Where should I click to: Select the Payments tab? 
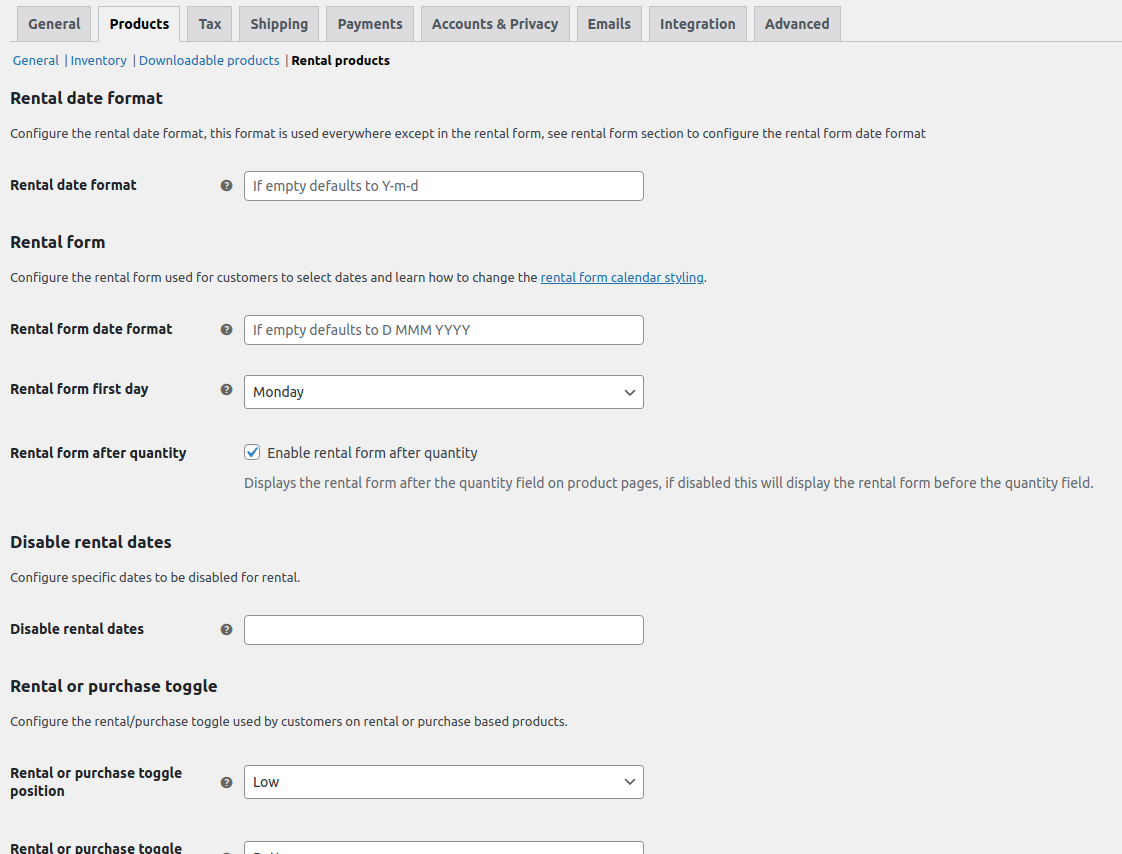coord(370,24)
